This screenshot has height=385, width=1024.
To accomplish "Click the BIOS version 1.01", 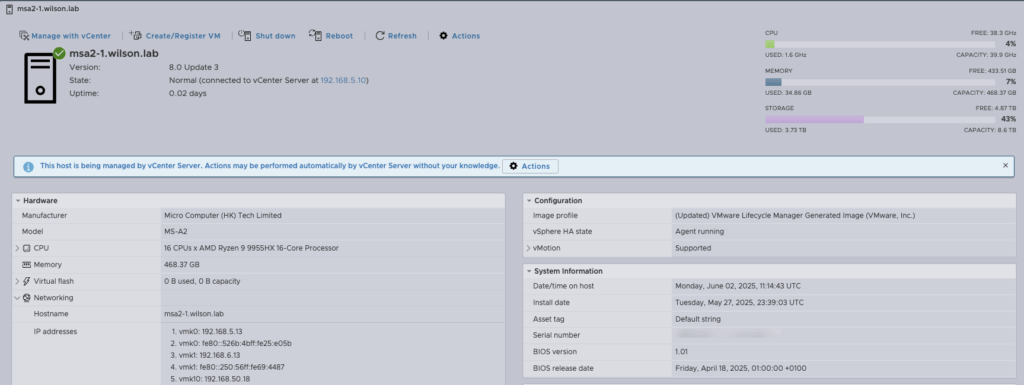I will (681, 352).
